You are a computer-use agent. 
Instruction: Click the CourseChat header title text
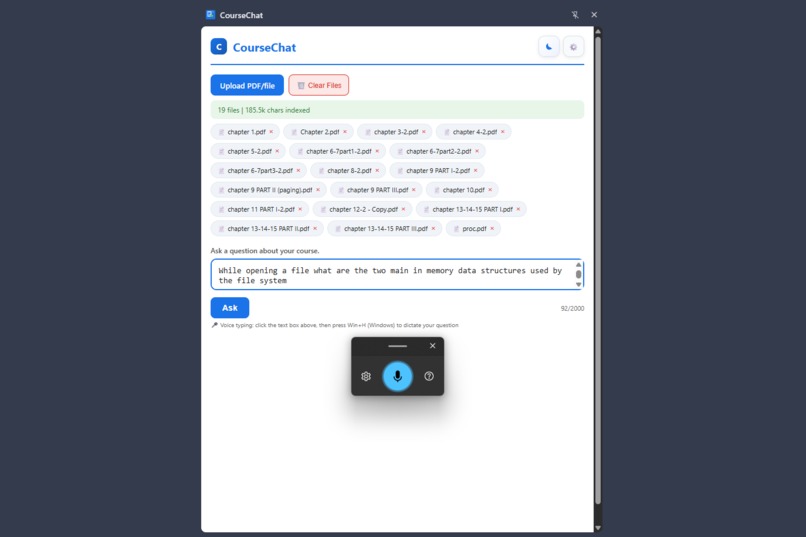[264, 47]
